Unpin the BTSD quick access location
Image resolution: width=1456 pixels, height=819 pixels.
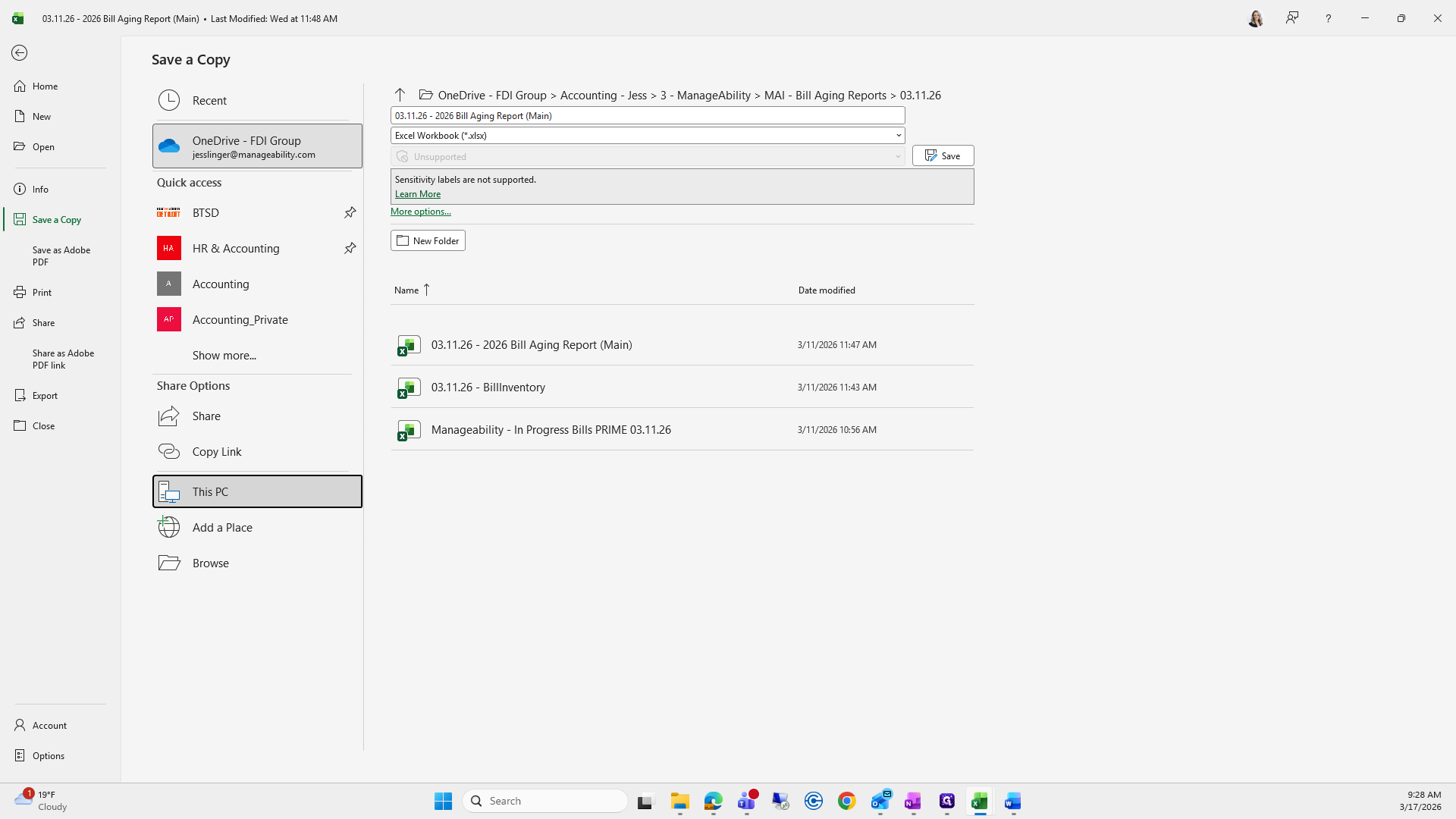pos(350,212)
